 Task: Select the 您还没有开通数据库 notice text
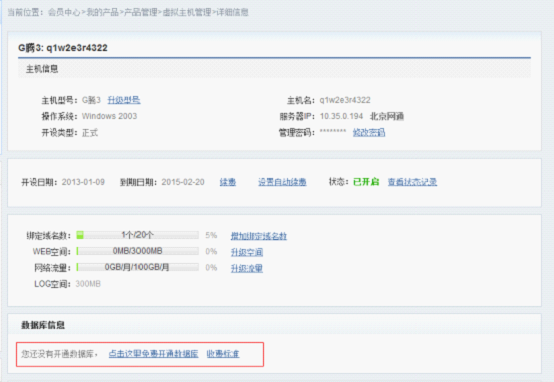tap(58, 354)
